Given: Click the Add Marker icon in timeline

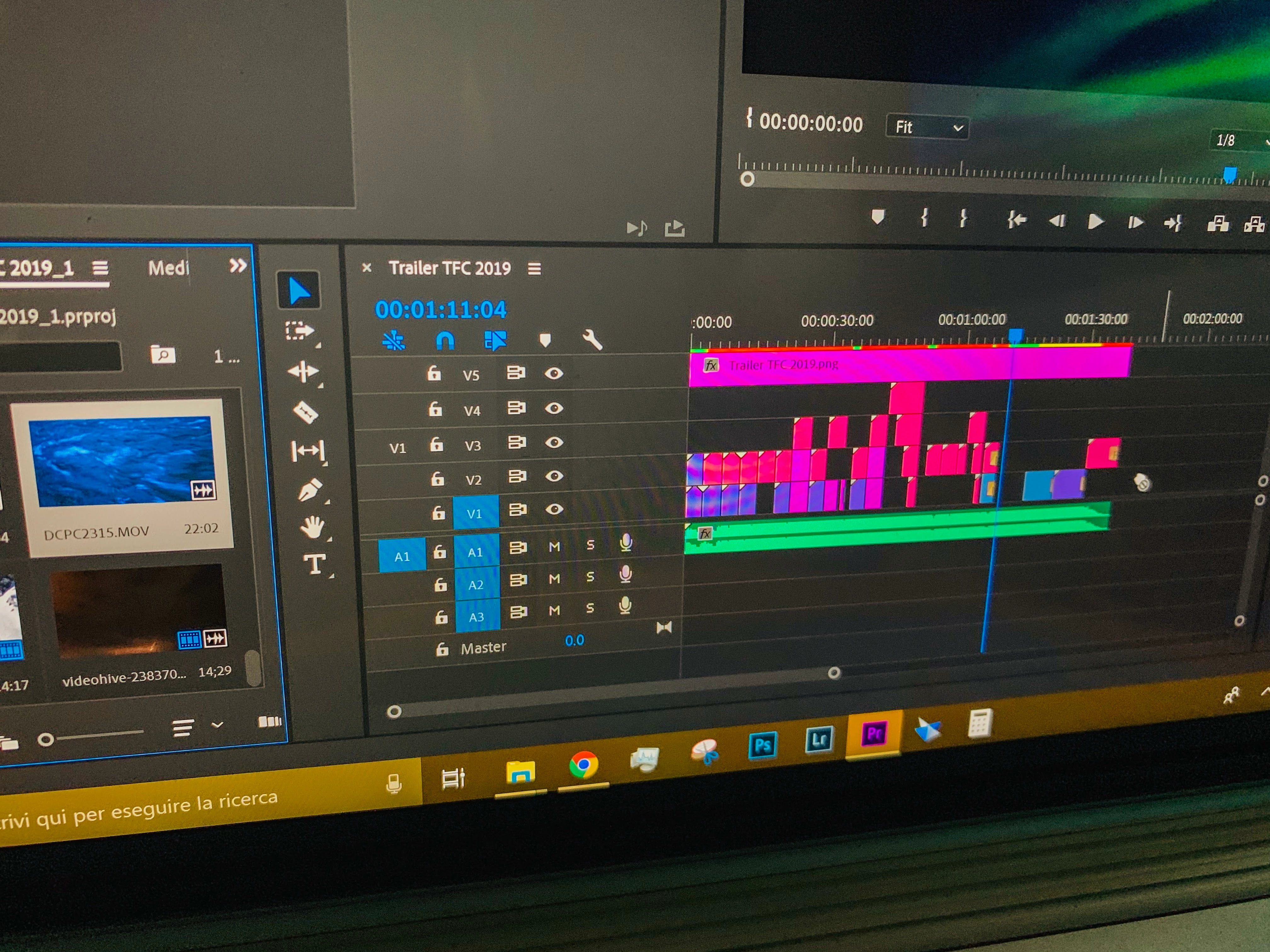Looking at the screenshot, I should click(x=545, y=340).
